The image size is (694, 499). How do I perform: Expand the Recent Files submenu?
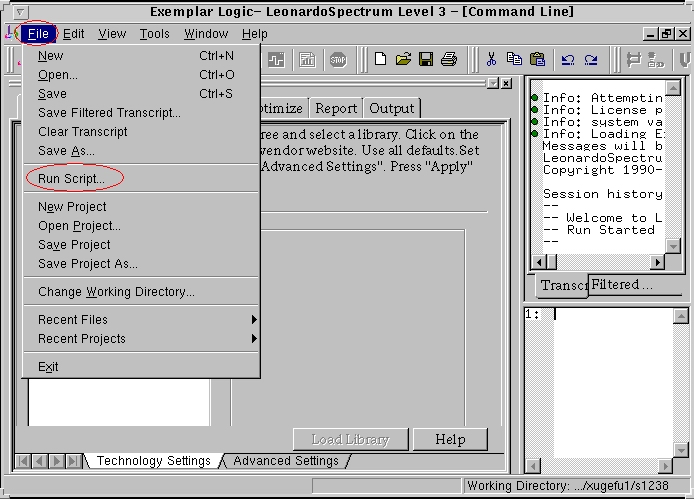140,320
